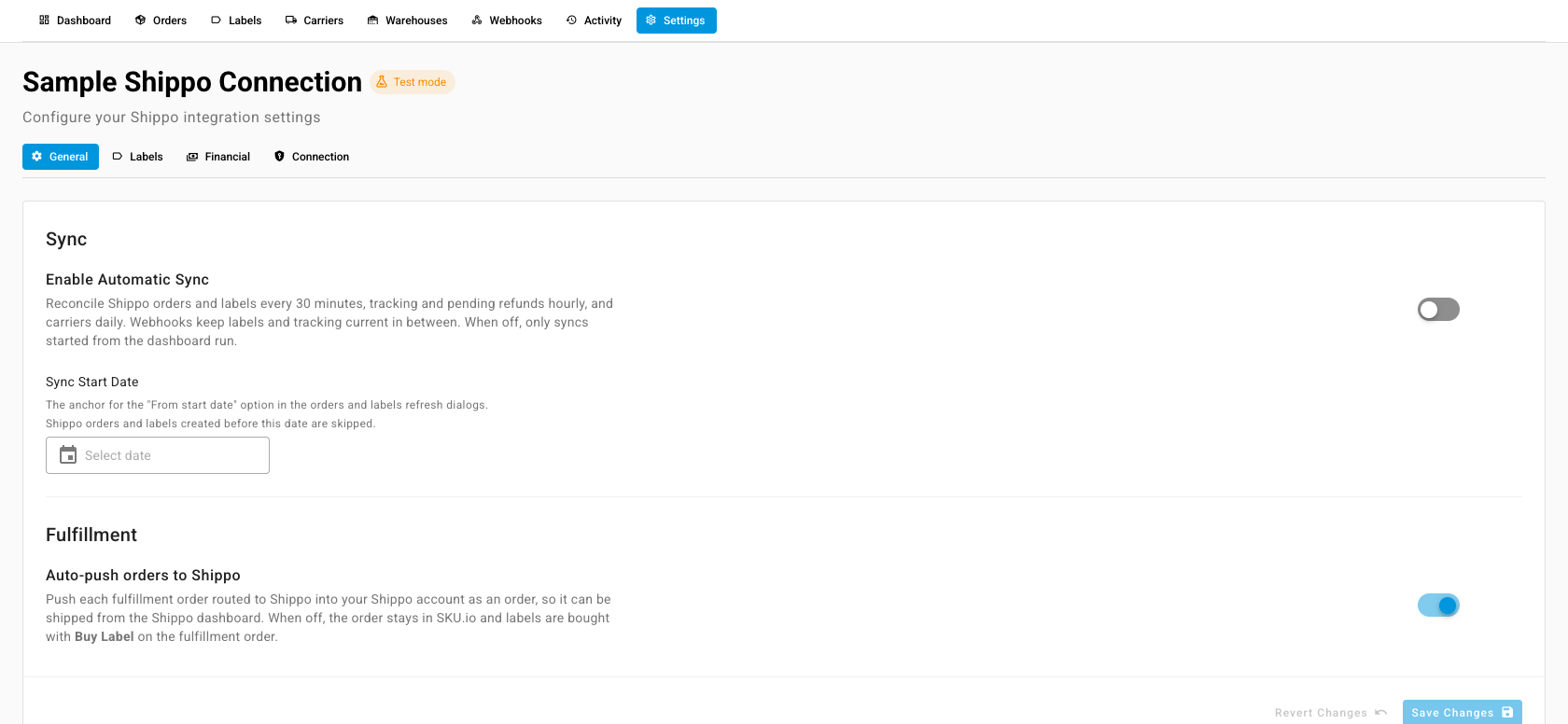Click the Financial money icon

click(192, 157)
